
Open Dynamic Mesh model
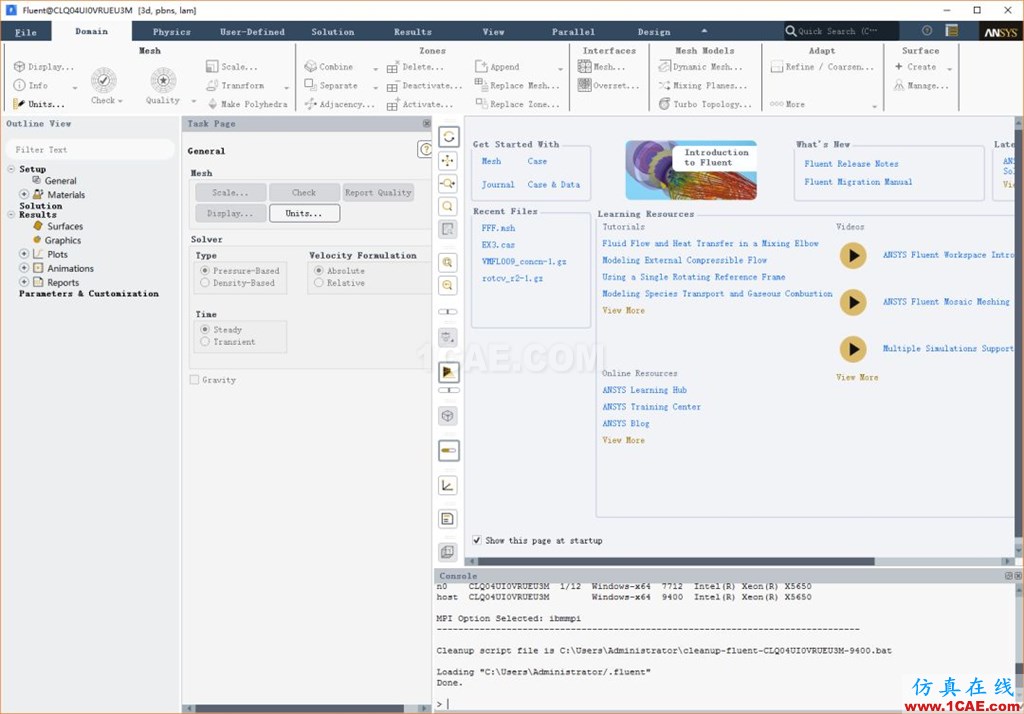pyautogui.click(x=700, y=67)
